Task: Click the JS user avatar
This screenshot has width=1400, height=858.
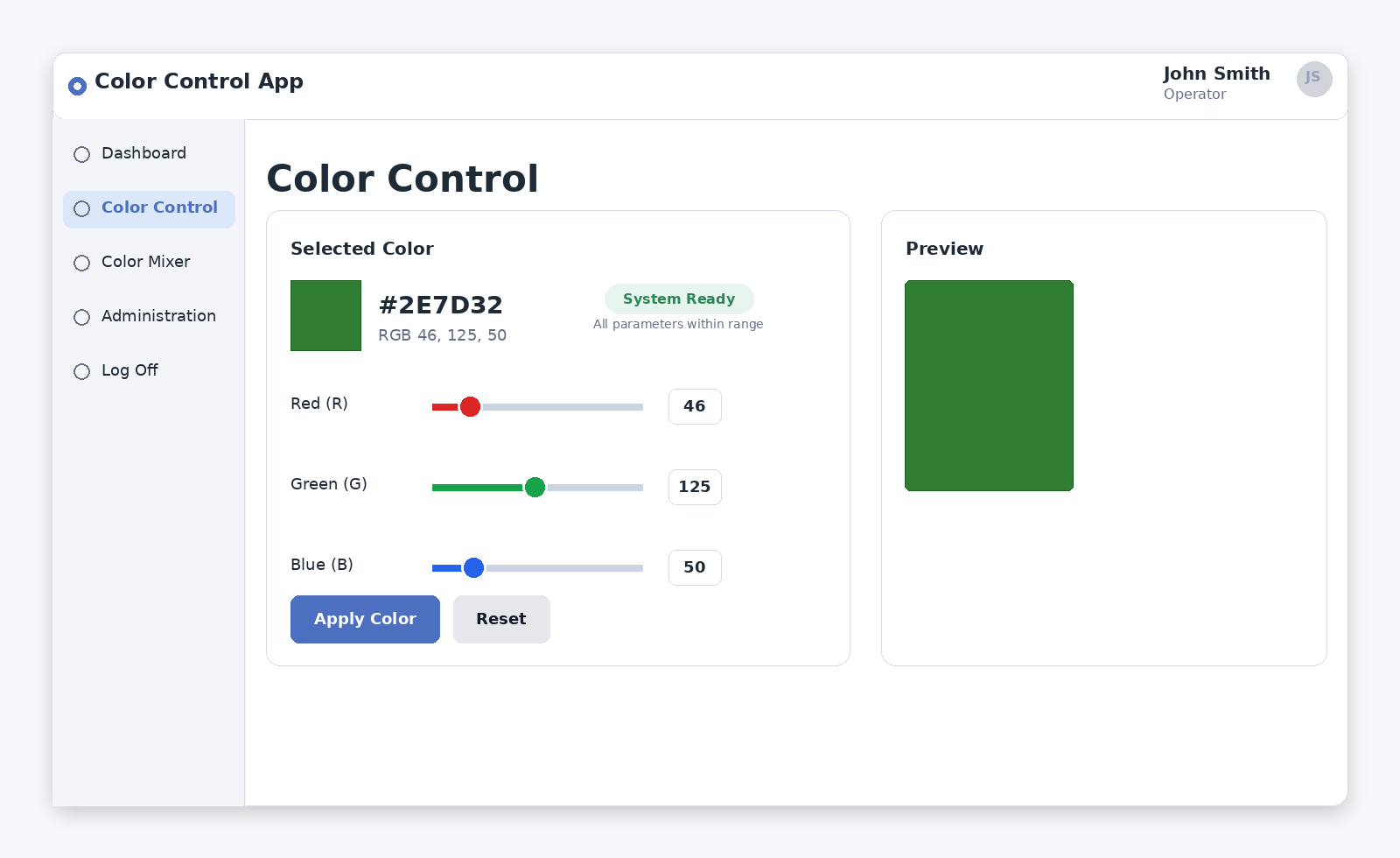Action: click(x=1313, y=79)
